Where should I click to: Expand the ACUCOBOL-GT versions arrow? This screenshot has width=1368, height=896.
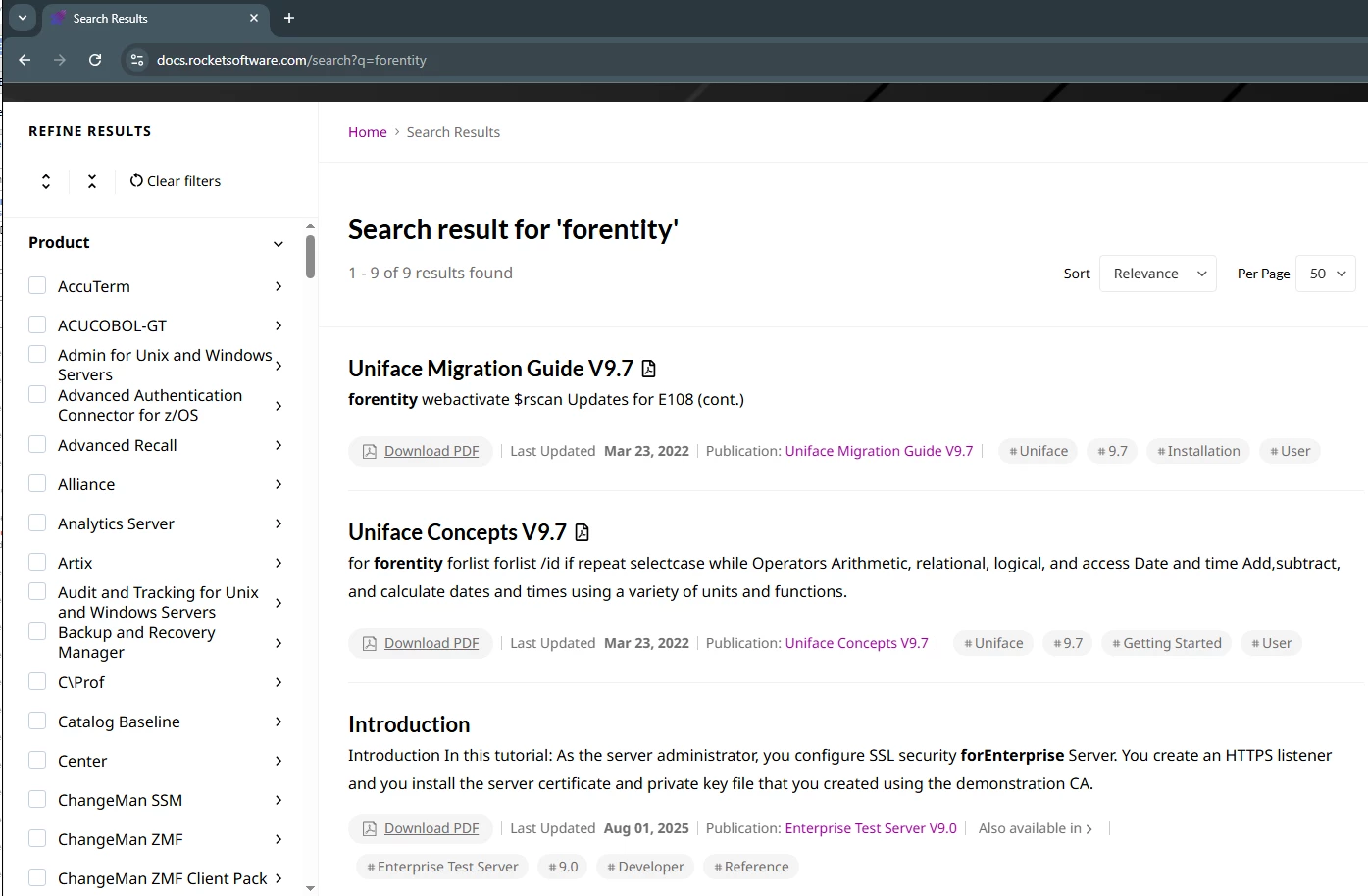click(279, 325)
